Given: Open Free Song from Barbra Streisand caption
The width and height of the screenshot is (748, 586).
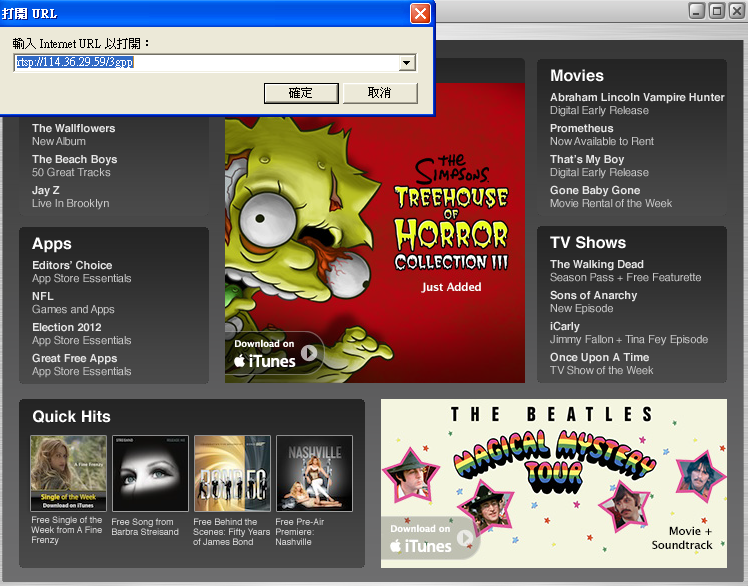Looking at the screenshot, I should click(x=145, y=527).
